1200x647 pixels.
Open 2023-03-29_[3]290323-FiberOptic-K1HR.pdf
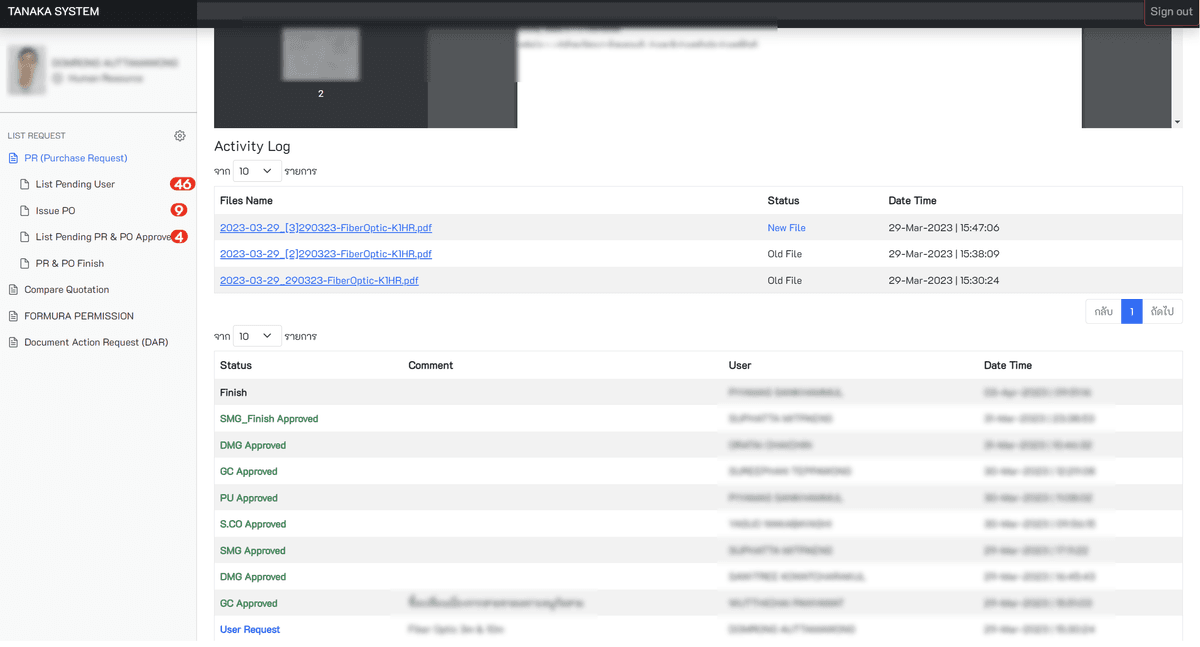pos(326,228)
